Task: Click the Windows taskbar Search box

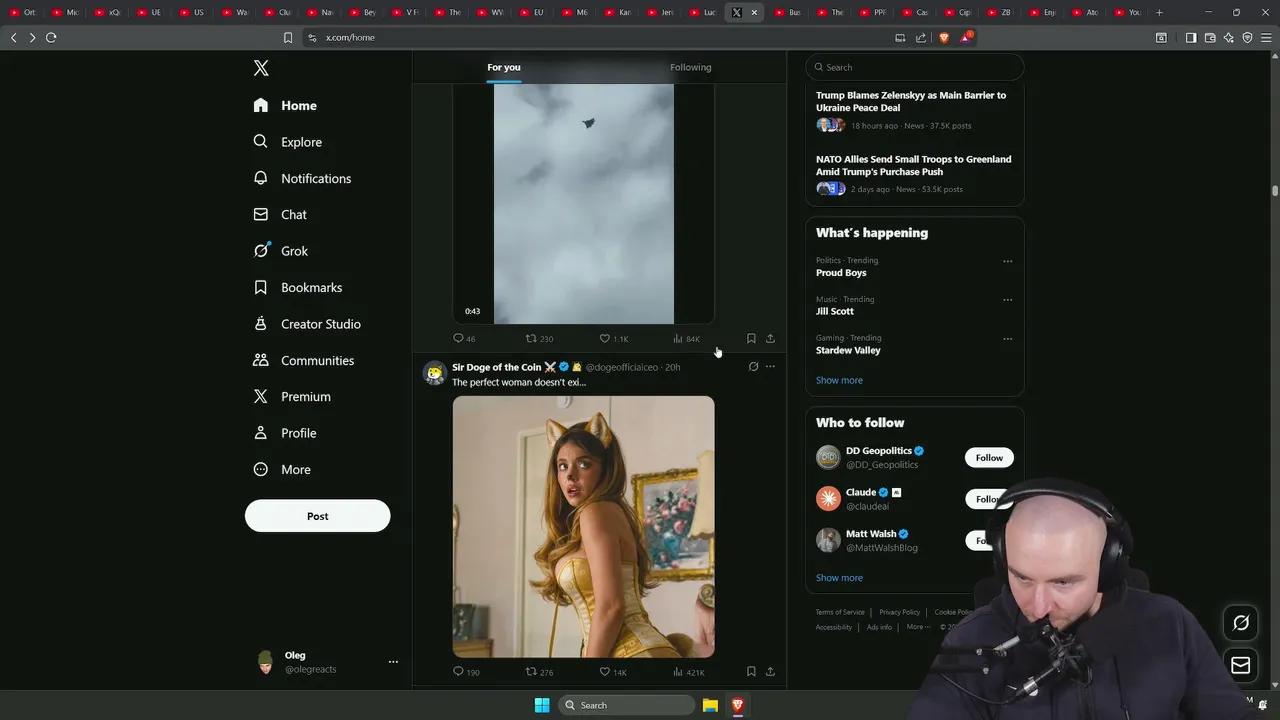Action: point(626,705)
